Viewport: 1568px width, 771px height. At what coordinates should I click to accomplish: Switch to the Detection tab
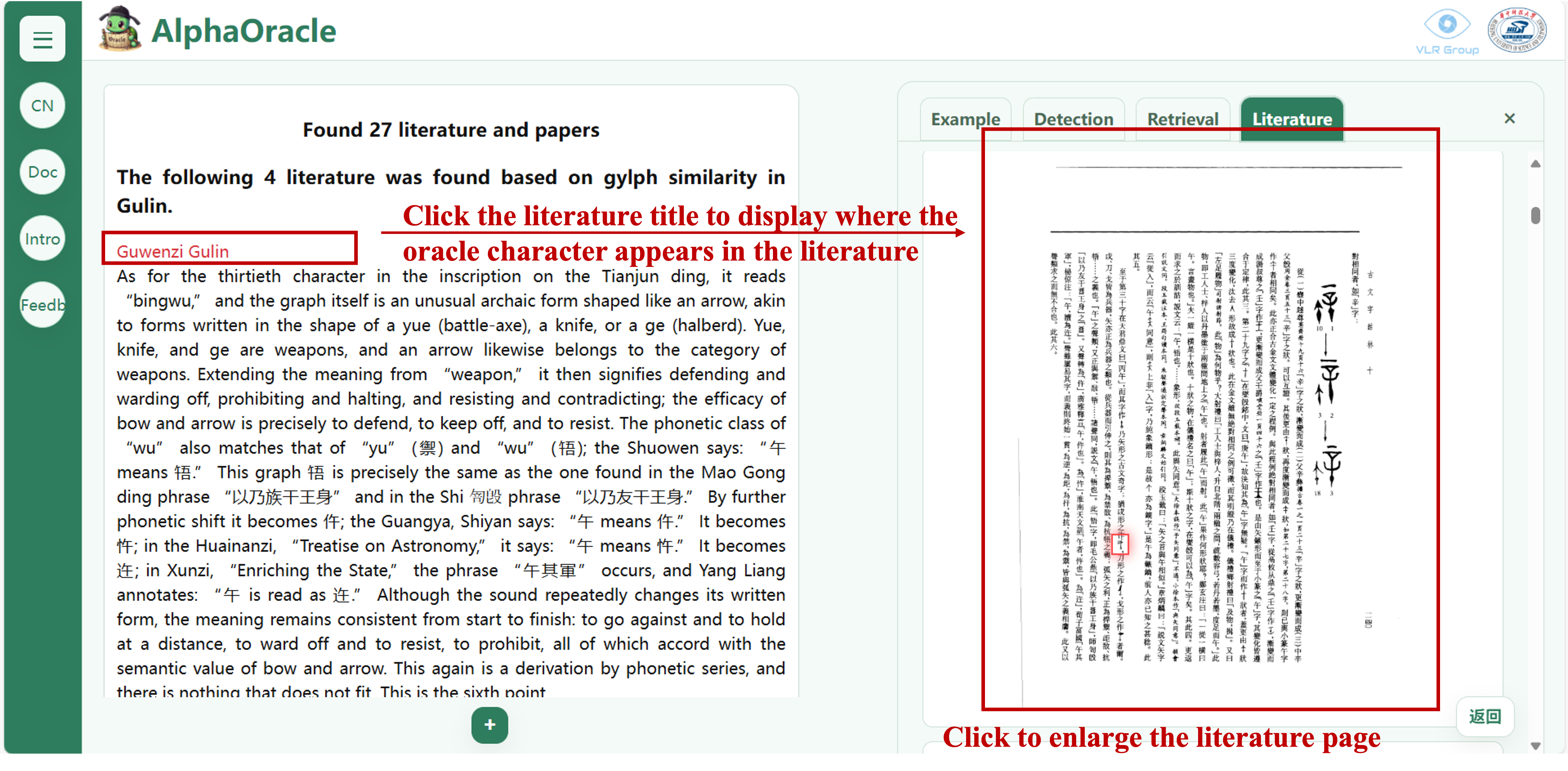click(x=1073, y=119)
